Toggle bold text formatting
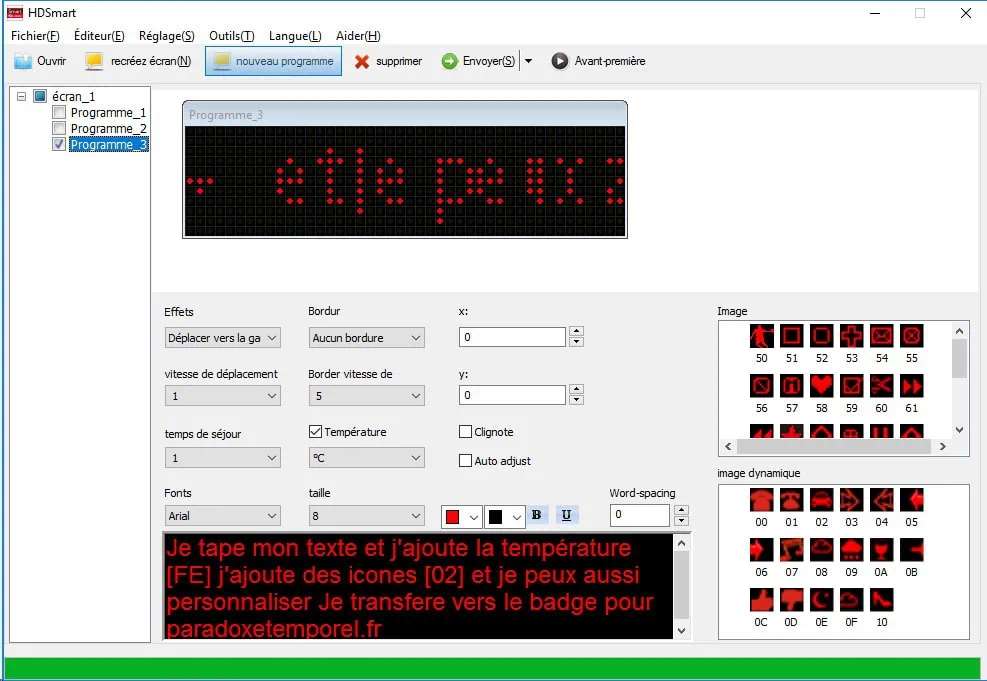987x681 pixels. (x=537, y=515)
